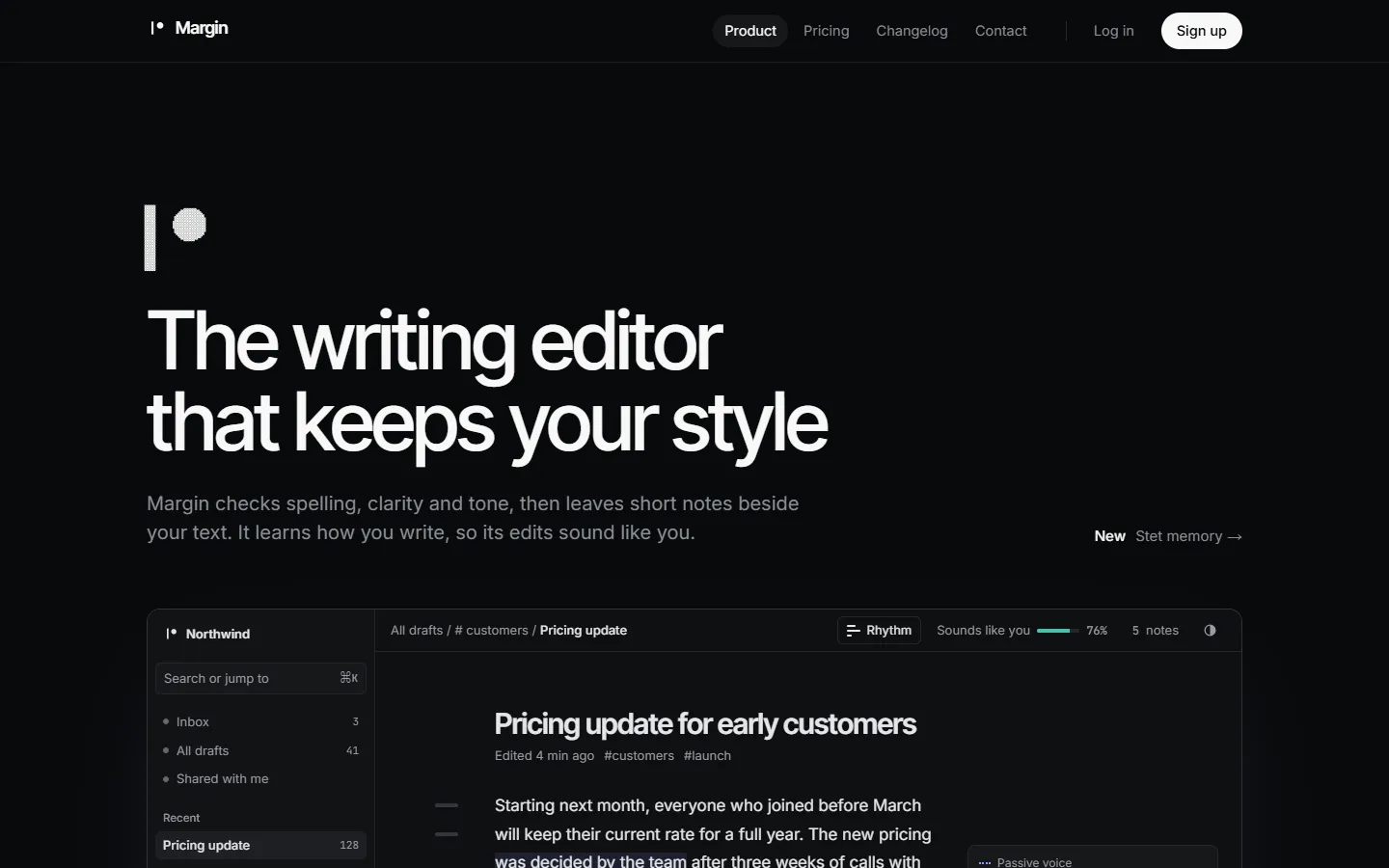Click the All drafts breadcrumb
The height and width of the screenshot is (868, 1389).
click(x=417, y=631)
